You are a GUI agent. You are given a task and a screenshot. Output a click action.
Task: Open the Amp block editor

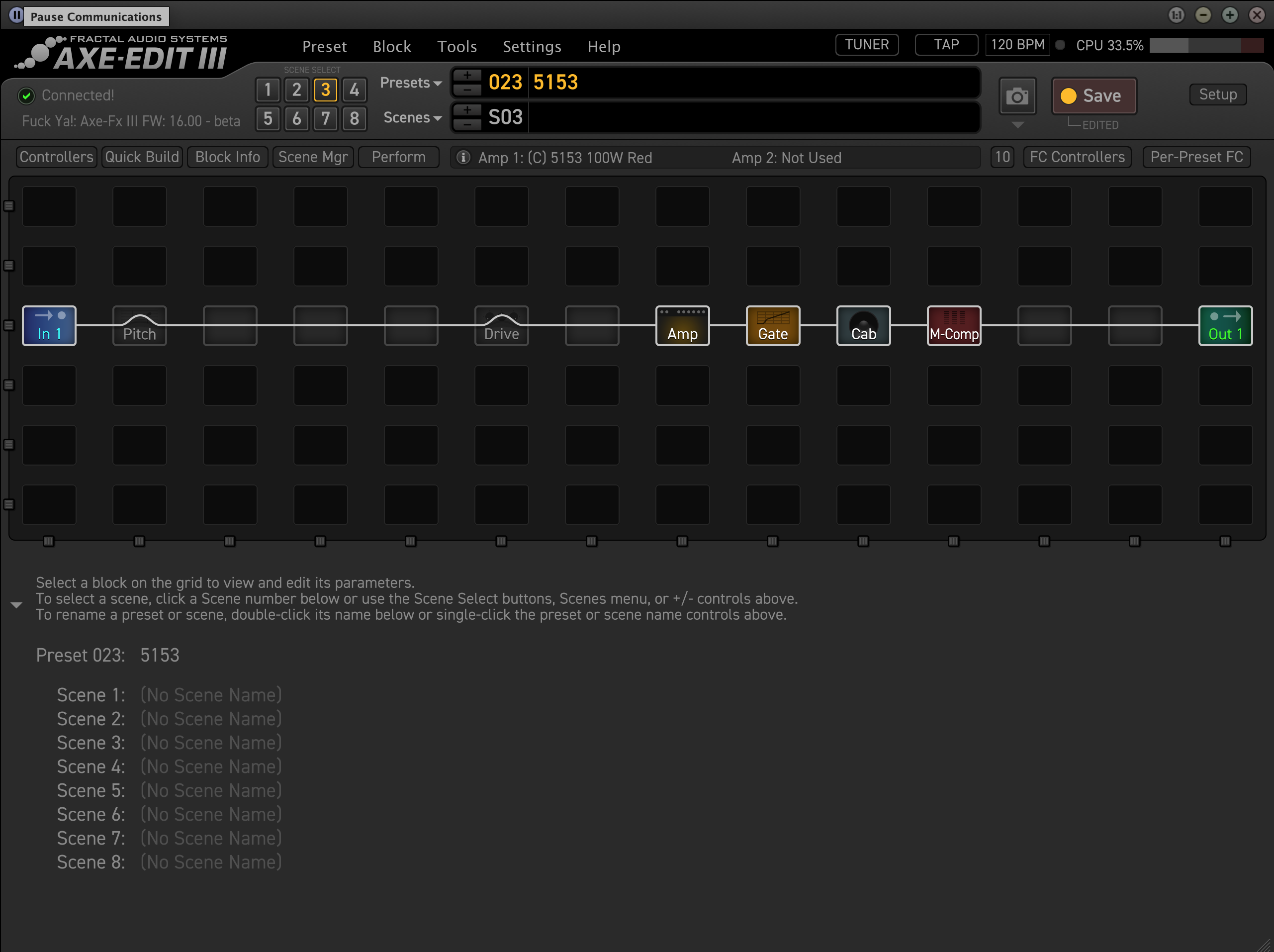click(682, 325)
